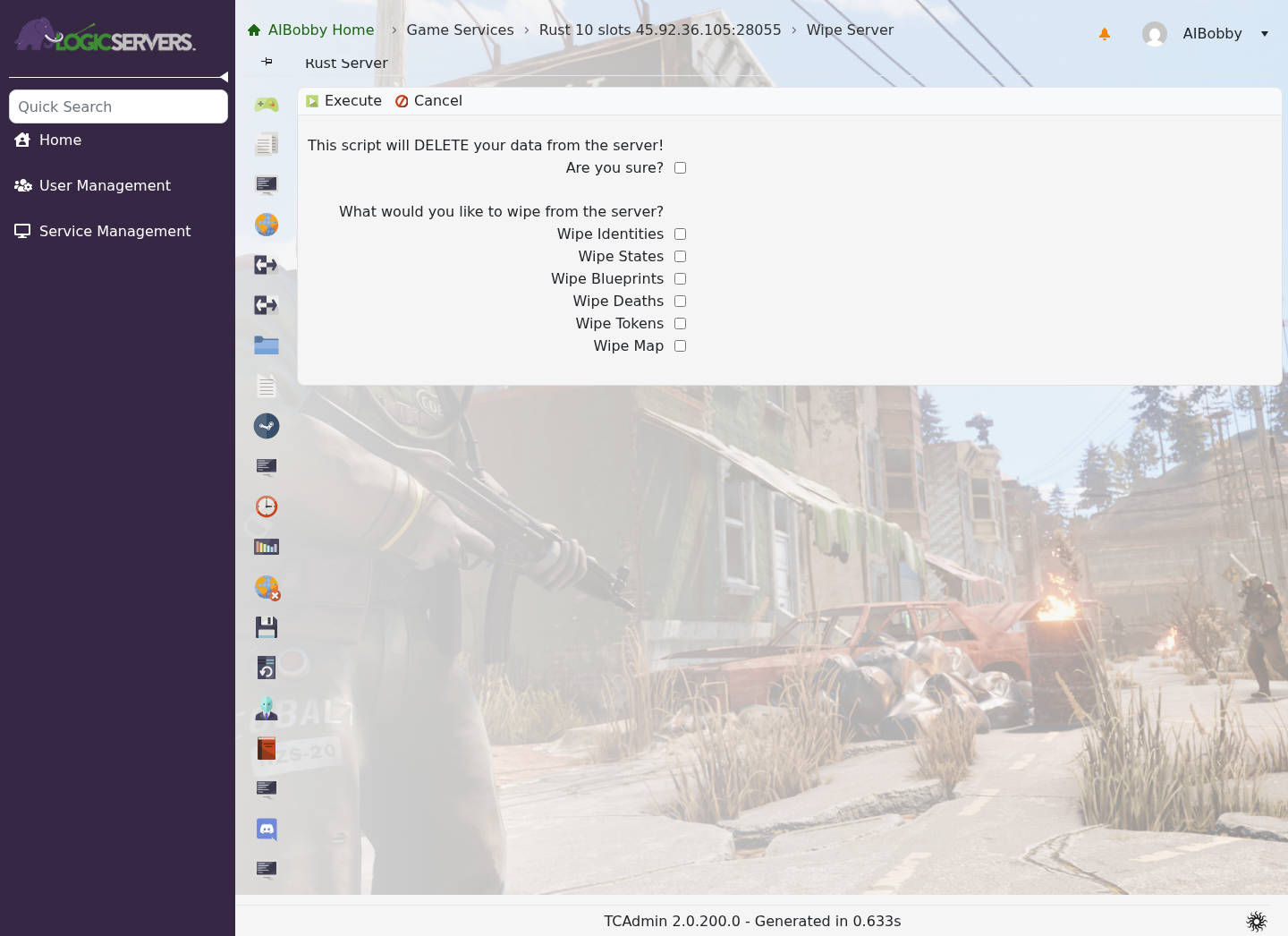The height and width of the screenshot is (936, 1288).
Task: Enable Wipe Blueprints checkbox
Action: pyautogui.click(x=680, y=278)
